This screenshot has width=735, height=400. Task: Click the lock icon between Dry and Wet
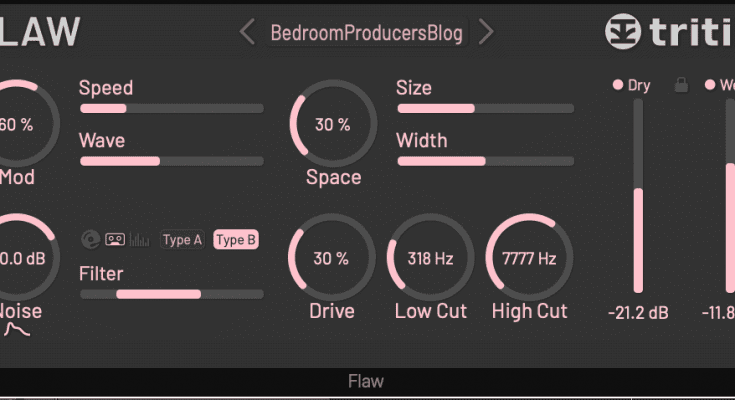coord(681,85)
